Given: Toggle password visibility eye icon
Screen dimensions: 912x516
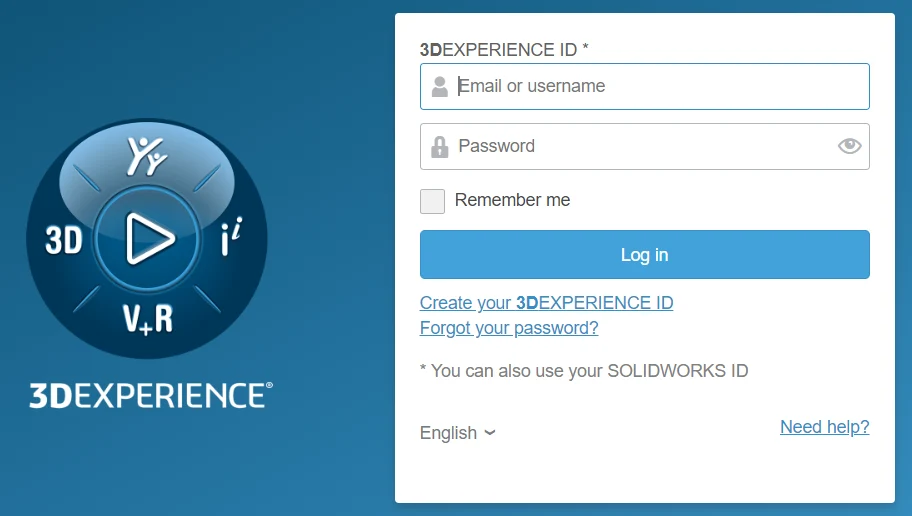Looking at the screenshot, I should tap(849, 146).
